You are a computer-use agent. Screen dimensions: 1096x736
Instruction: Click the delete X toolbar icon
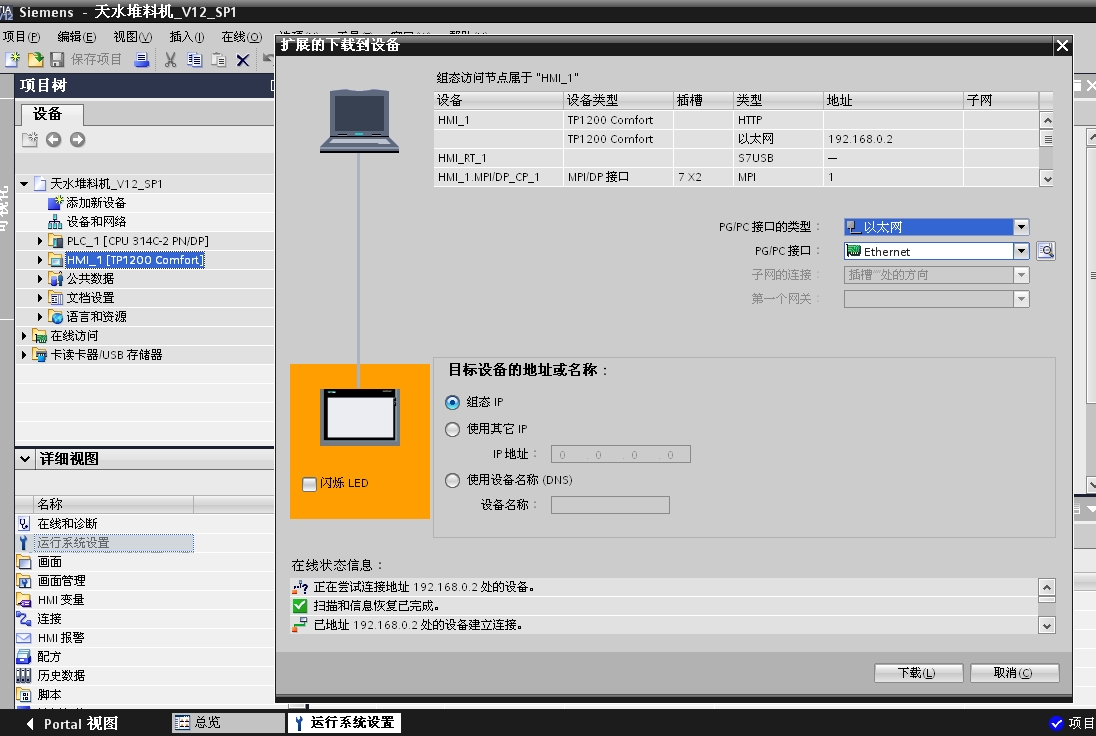pyautogui.click(x=243, y=60)
